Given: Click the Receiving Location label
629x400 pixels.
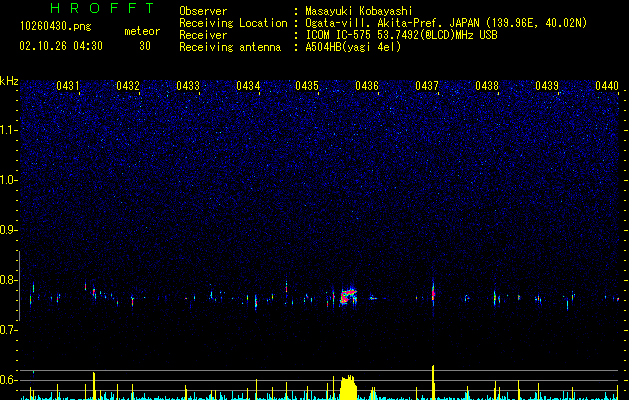Looking at the screenshot, I should point(233,23).
